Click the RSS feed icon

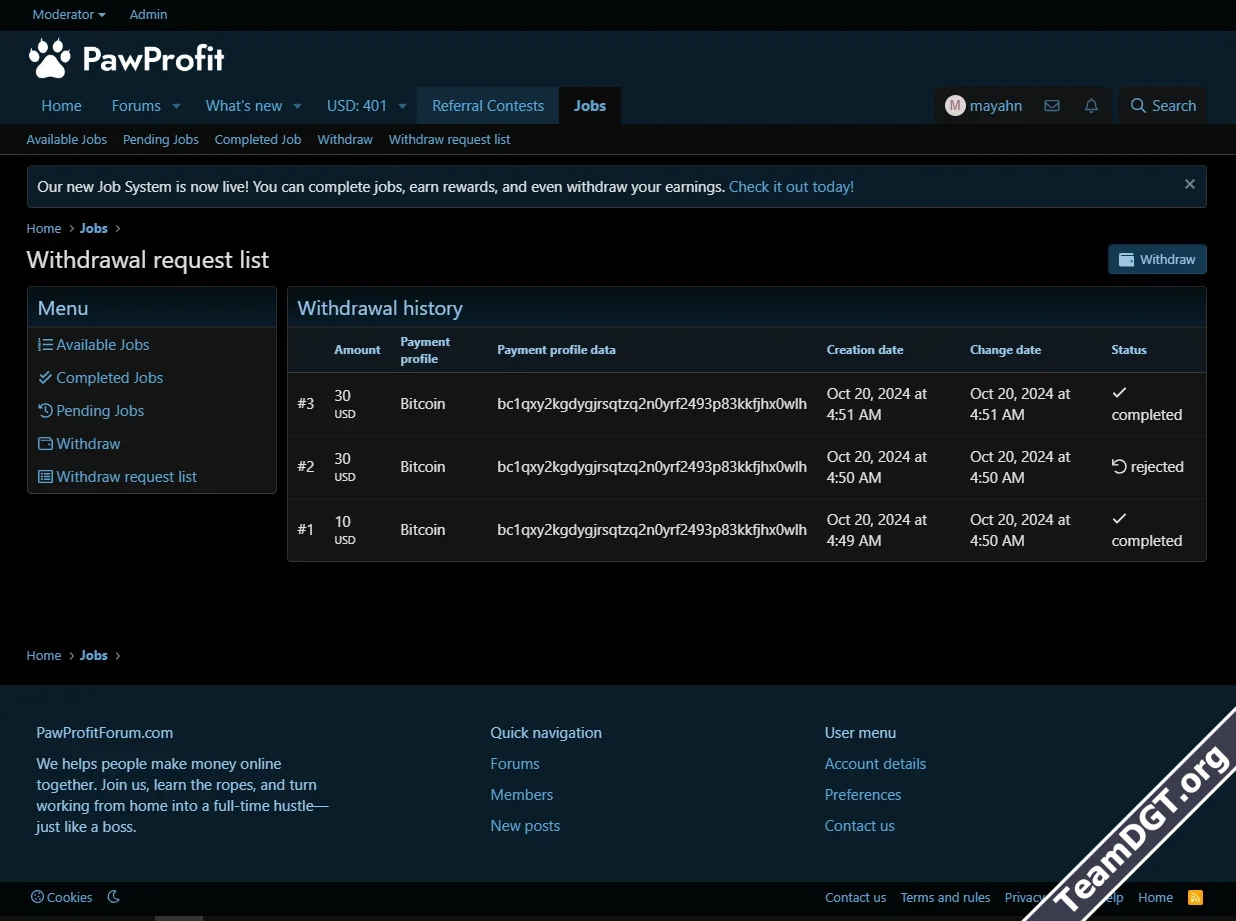1195,897
